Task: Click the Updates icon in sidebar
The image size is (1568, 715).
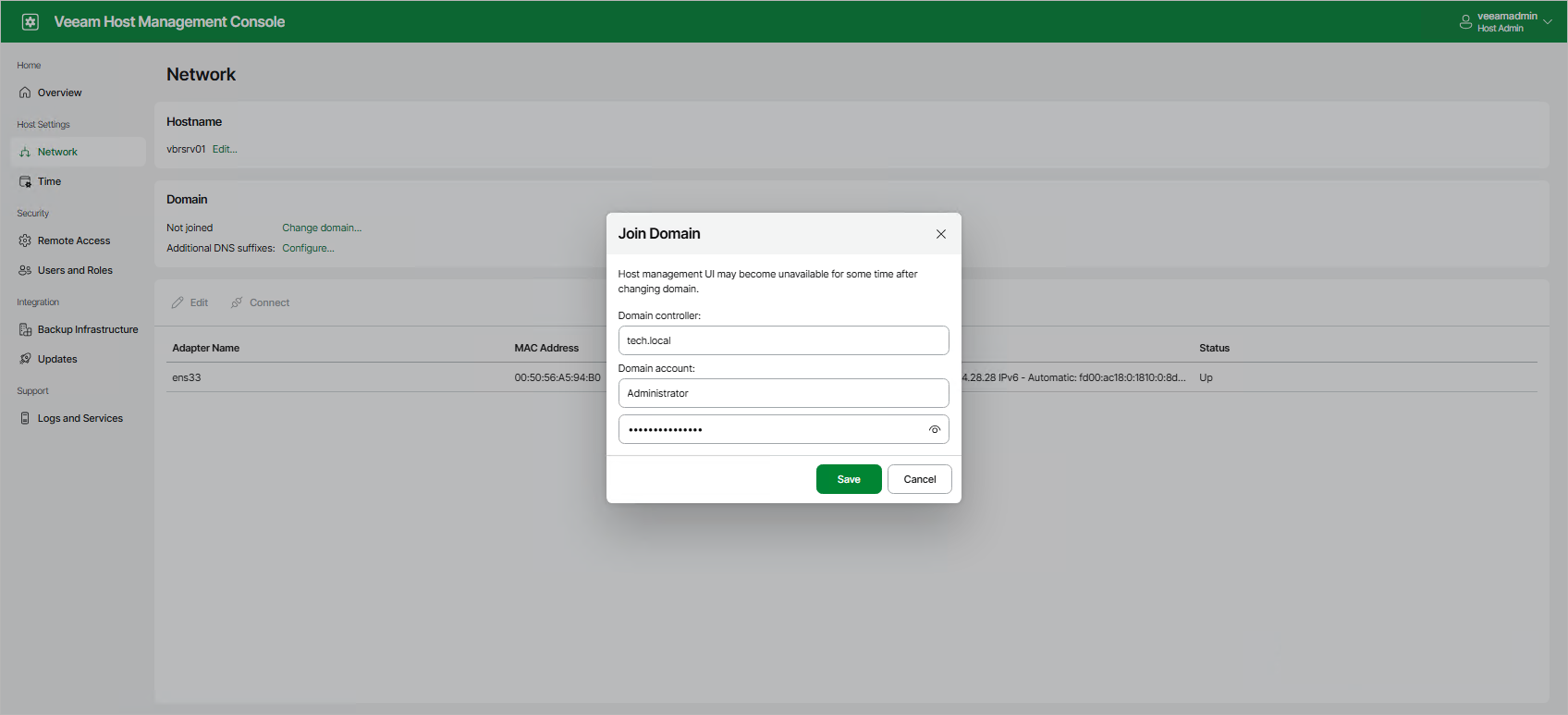Action: point(25,359)
